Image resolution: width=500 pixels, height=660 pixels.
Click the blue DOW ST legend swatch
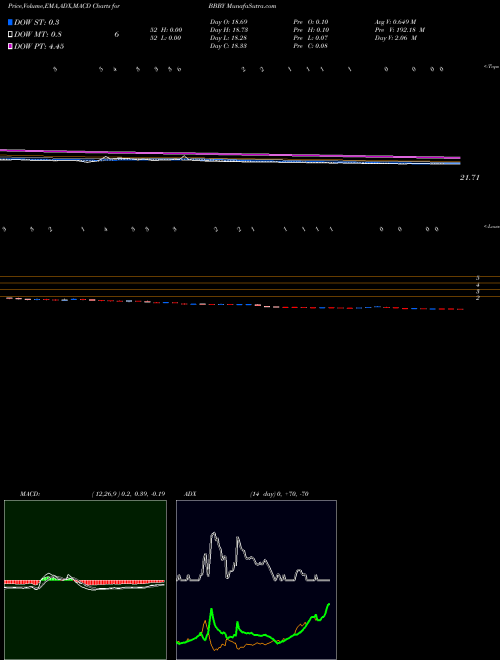coord(10,22)
